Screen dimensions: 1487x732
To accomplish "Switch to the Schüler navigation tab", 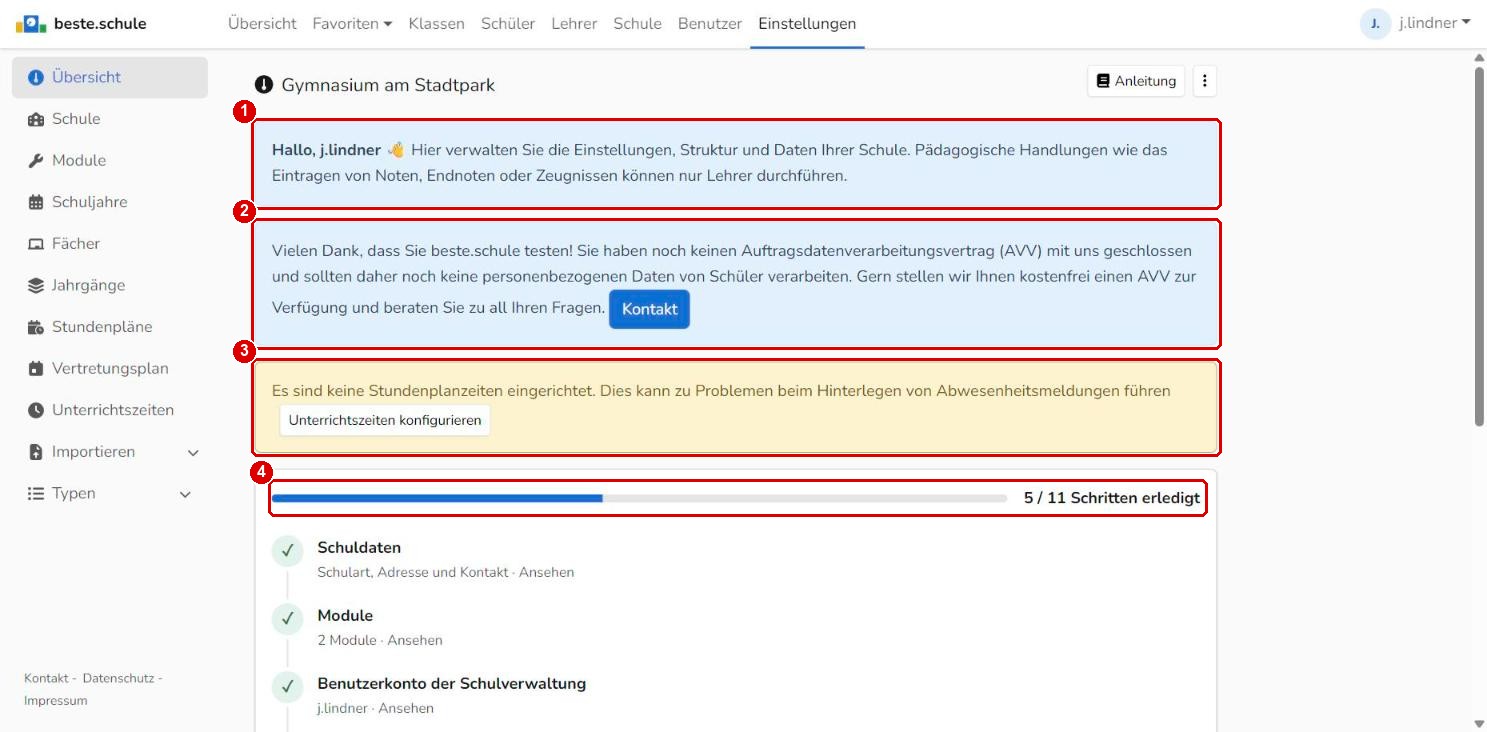I will coord(508,23).
